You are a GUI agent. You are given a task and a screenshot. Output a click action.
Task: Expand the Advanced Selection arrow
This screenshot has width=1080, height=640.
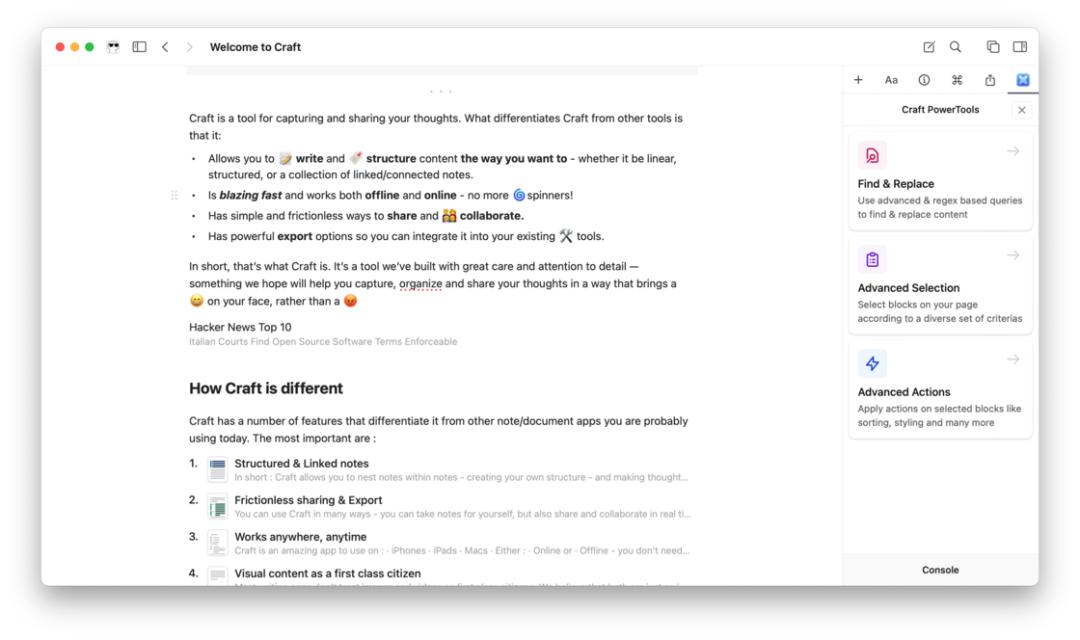1013,256
